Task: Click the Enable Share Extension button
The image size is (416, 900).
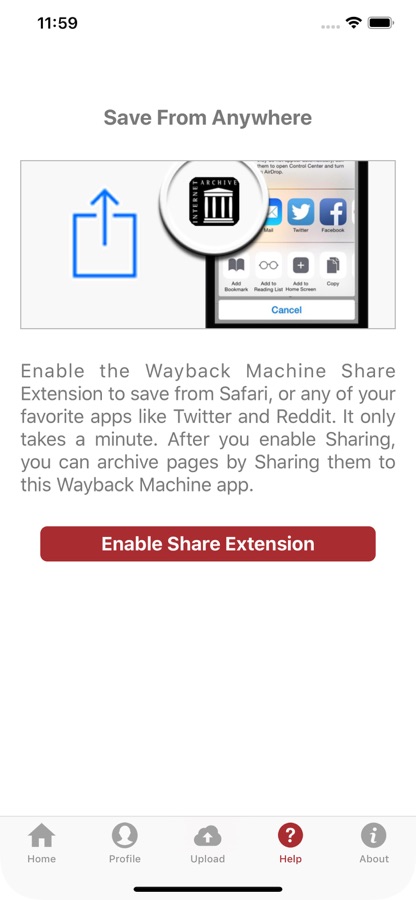Action: coord(208,544)
